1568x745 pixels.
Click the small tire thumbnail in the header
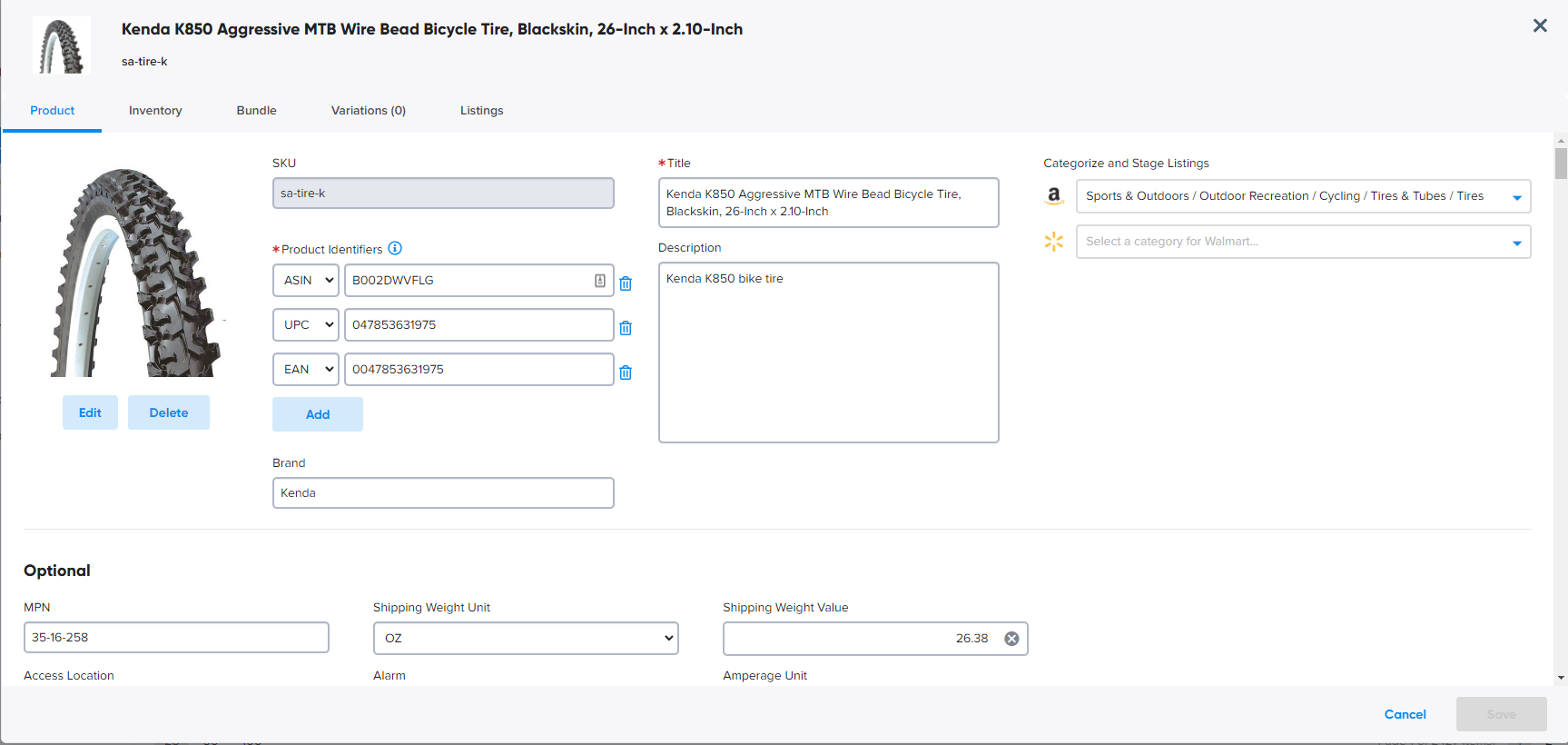(x=62, y=45)
